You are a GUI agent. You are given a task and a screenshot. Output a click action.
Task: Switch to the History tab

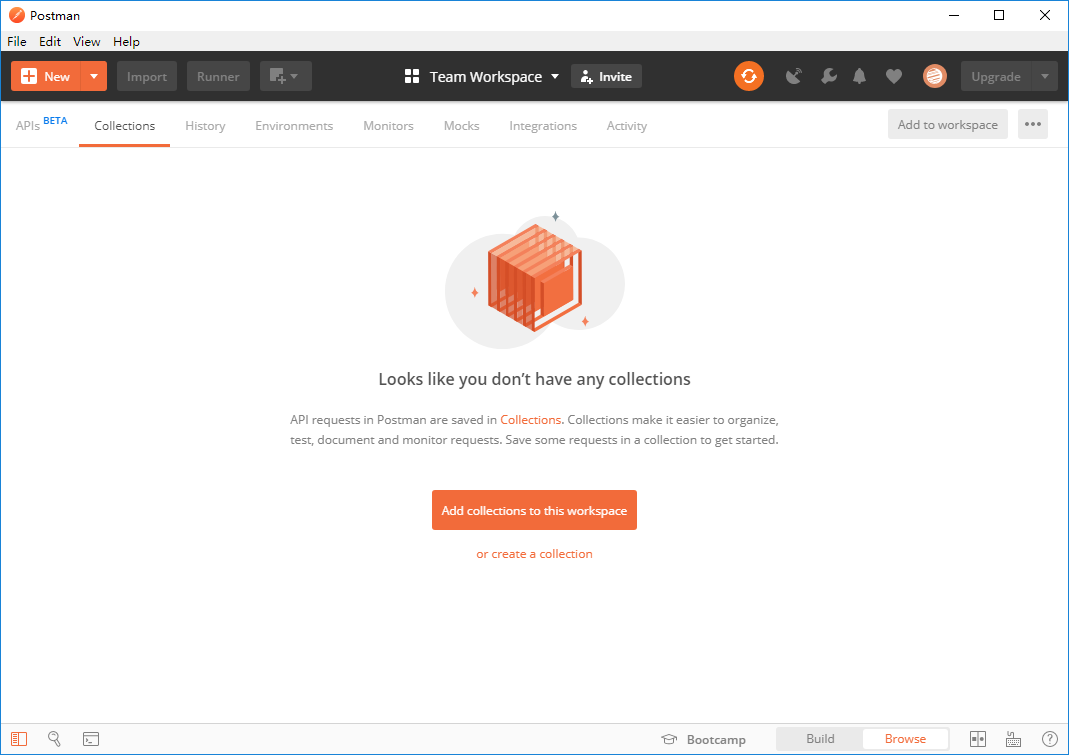pyautogui.click(x=205, y=125)
